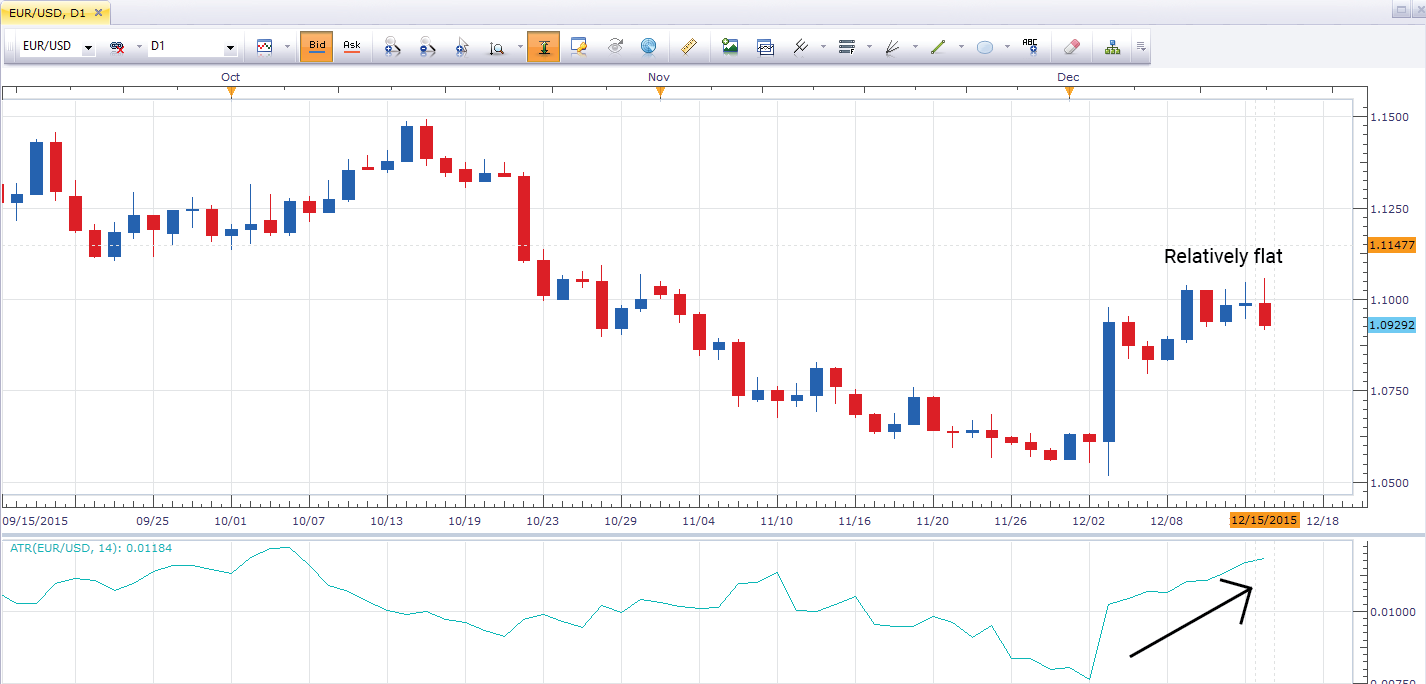1426x684 pixels.
Task: Select the eraser tool in toolbar
Action: click(1071, 46)
